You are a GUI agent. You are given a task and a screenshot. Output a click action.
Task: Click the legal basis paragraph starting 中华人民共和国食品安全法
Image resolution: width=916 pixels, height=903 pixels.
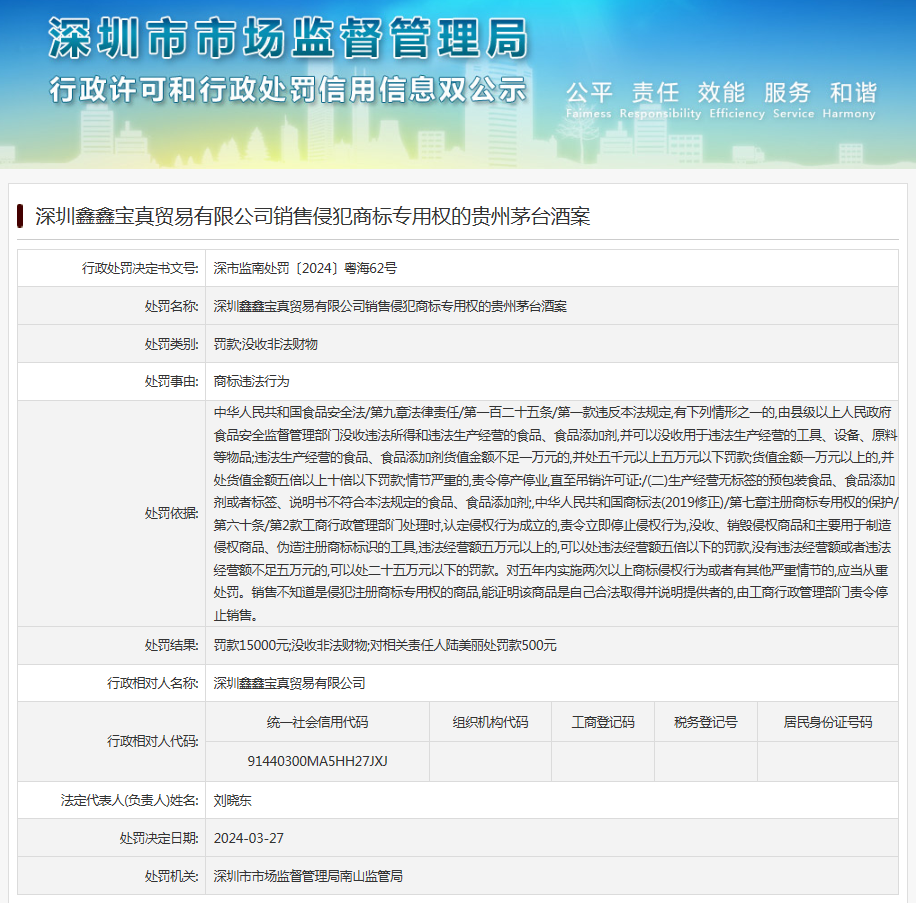coord(556,513)
